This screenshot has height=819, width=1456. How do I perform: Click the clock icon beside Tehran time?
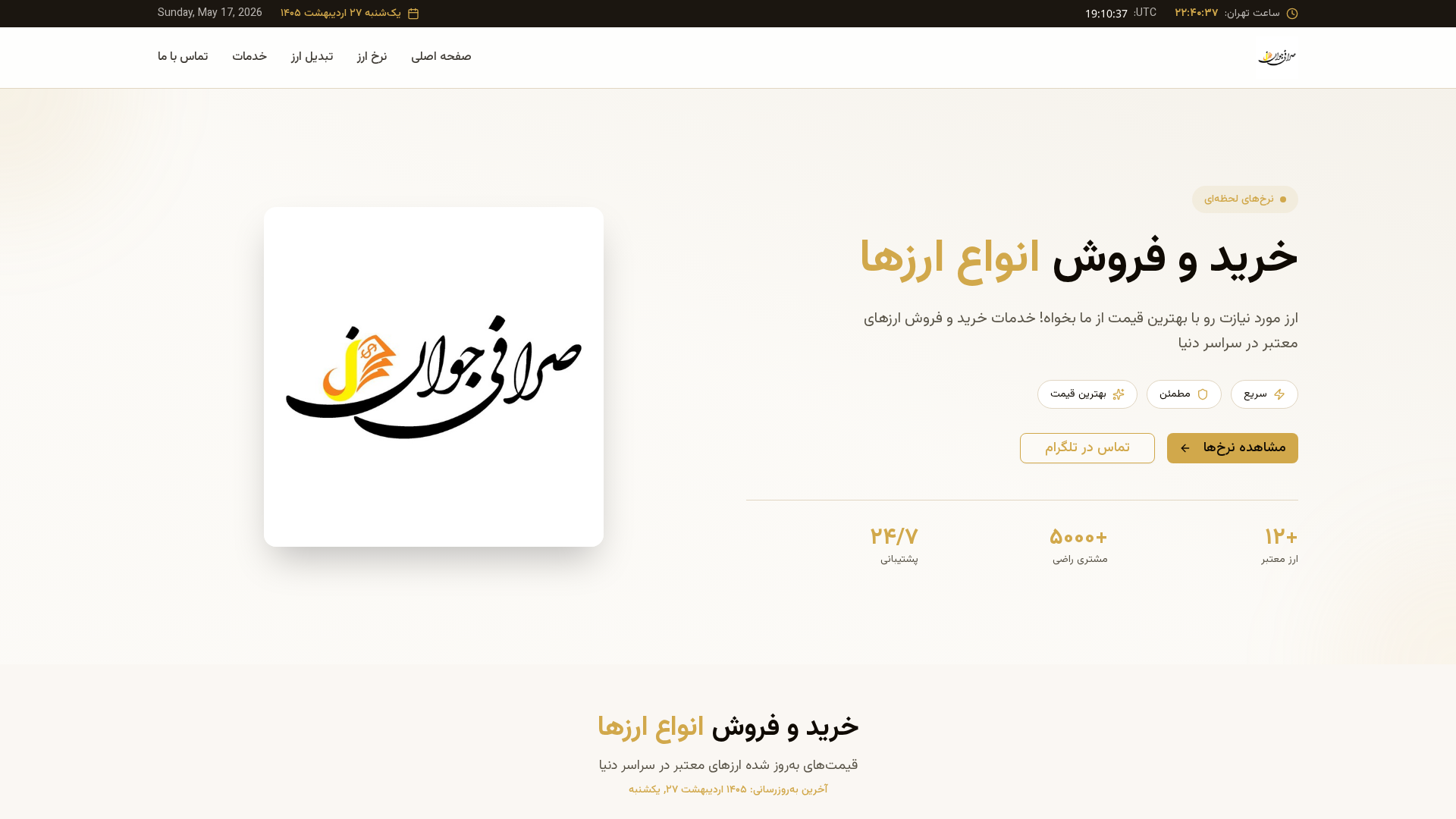click(1292, 14)
